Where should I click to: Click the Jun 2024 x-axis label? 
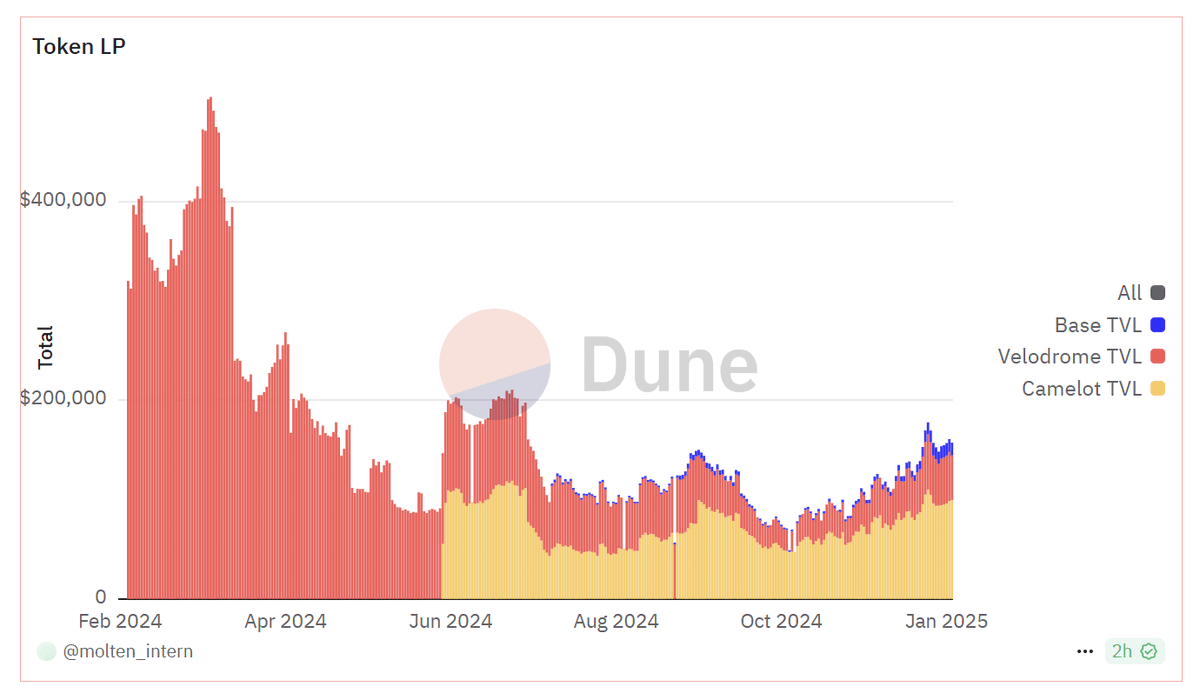point(451,621)
